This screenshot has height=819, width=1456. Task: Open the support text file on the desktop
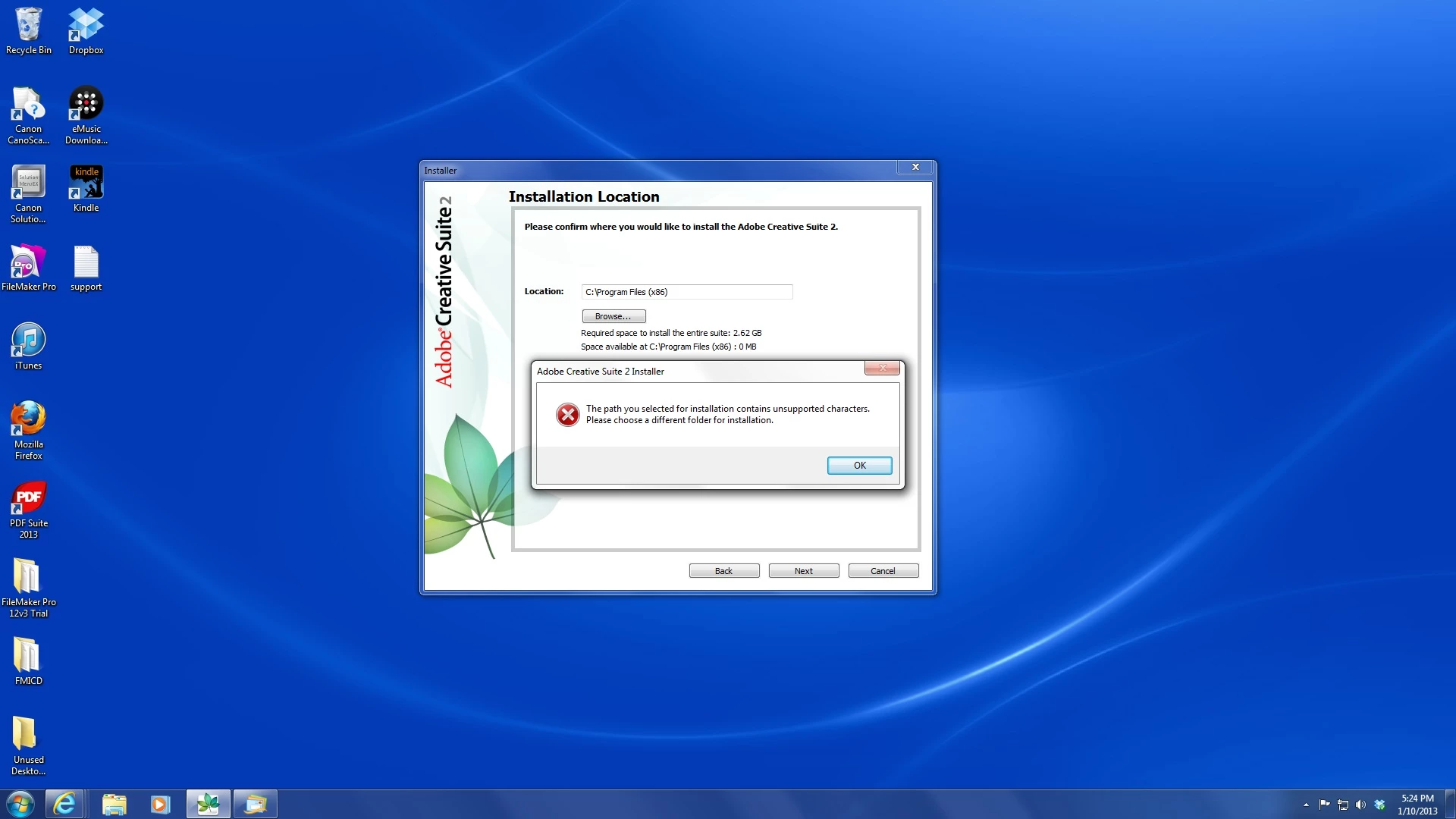click(86, 263)
